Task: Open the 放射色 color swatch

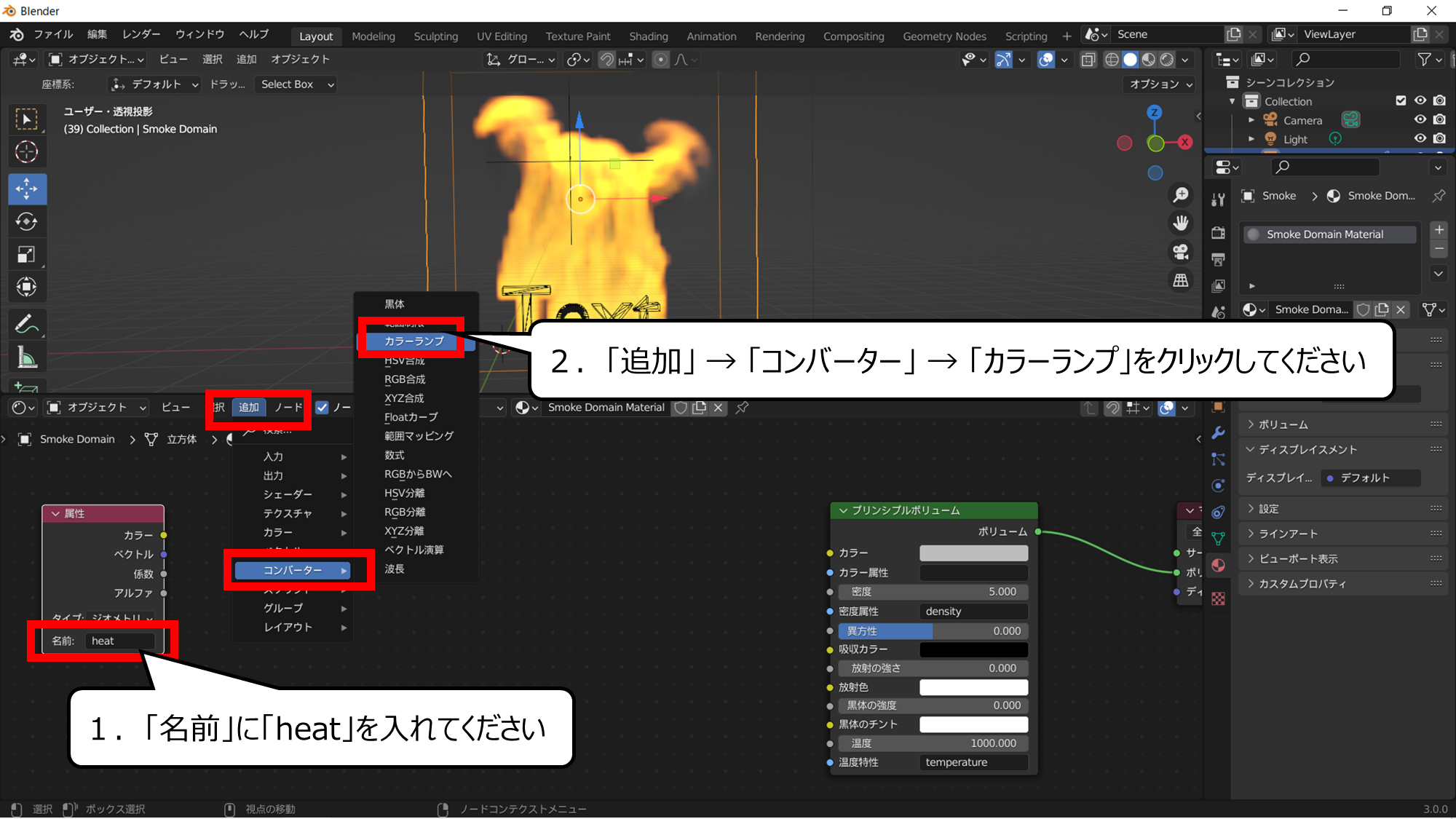Action: (973, 687)
